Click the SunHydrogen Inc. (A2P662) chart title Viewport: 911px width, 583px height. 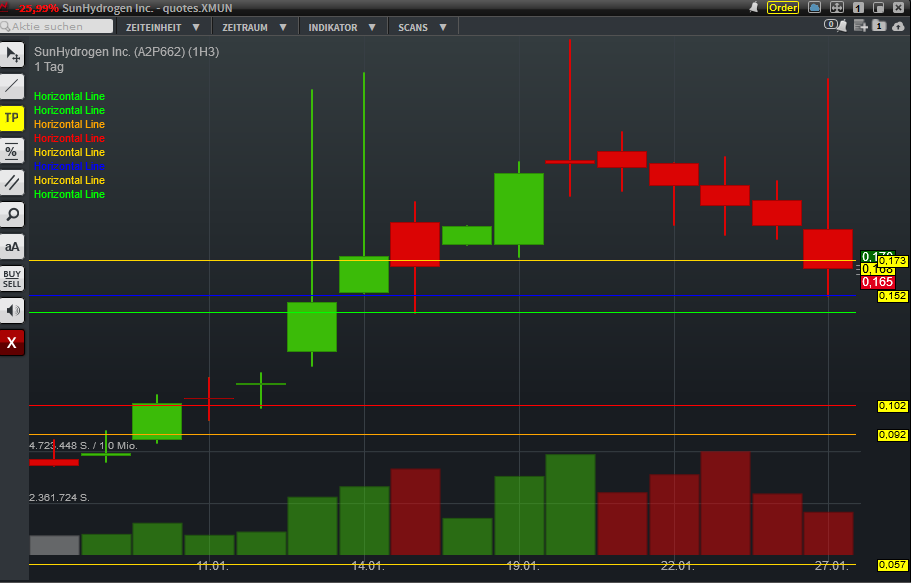point(127,52)
